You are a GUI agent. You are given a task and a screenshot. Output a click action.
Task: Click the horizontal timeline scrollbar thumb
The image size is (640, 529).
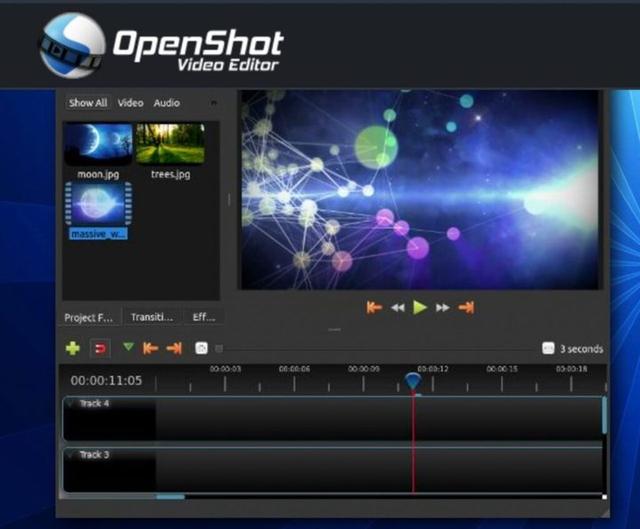click(170, 497)
